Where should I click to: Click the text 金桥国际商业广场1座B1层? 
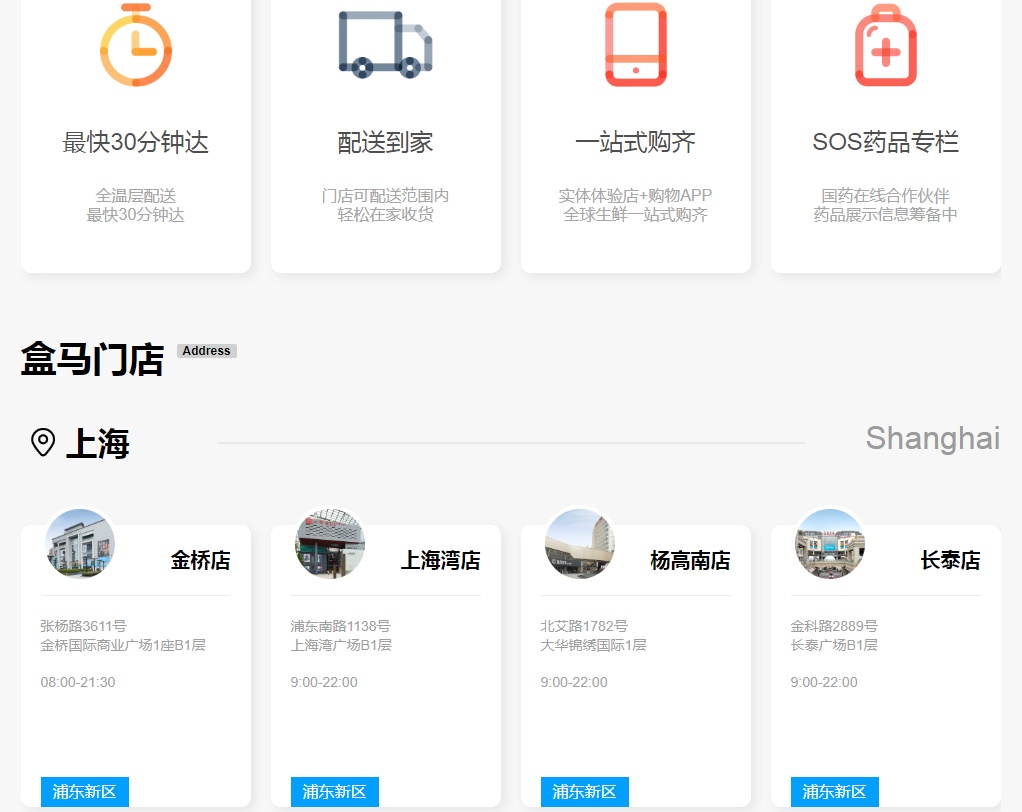123,645
